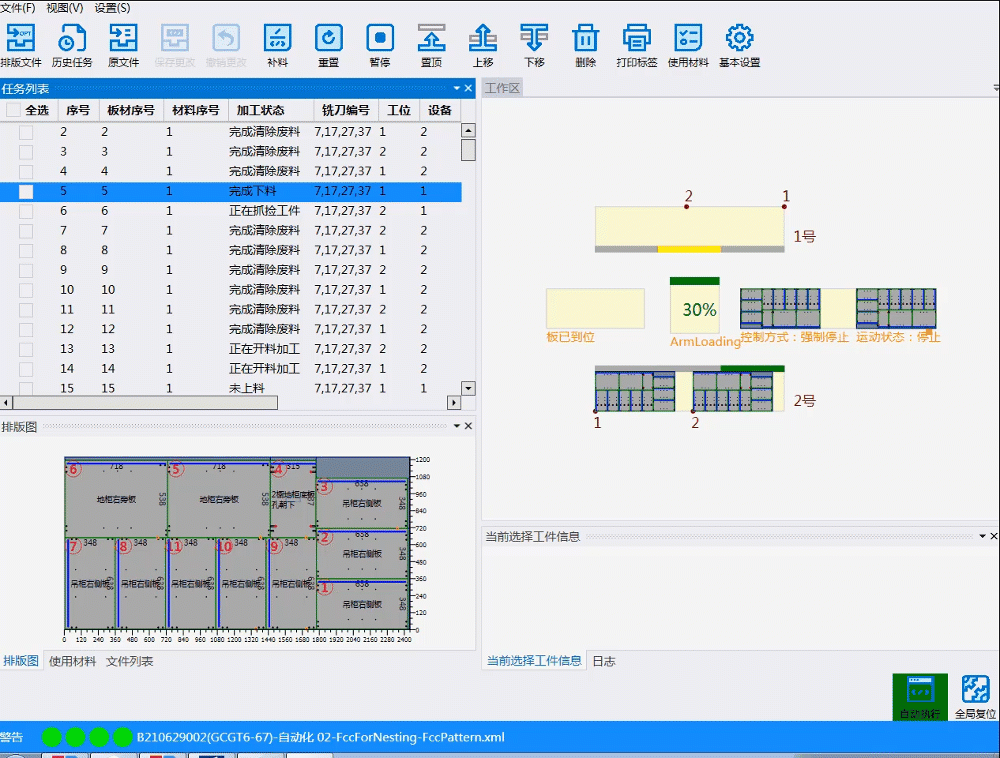This screenshot has width=1000, height=758.
Task: Open 使用材料 toolbar icon
Action: 688,45
